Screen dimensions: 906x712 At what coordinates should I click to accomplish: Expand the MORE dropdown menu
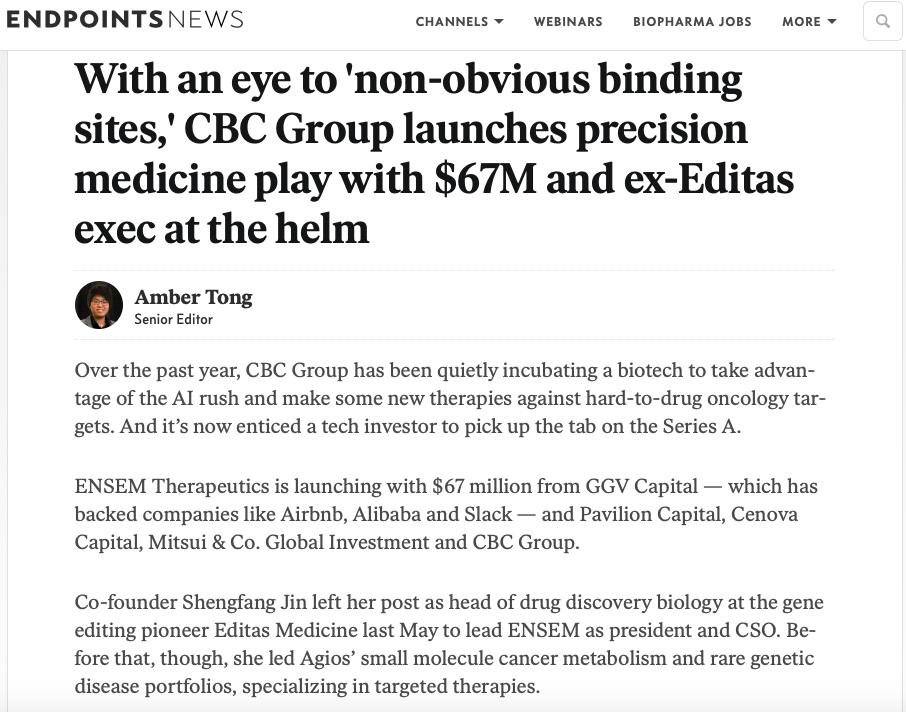(x=809, y=21)
